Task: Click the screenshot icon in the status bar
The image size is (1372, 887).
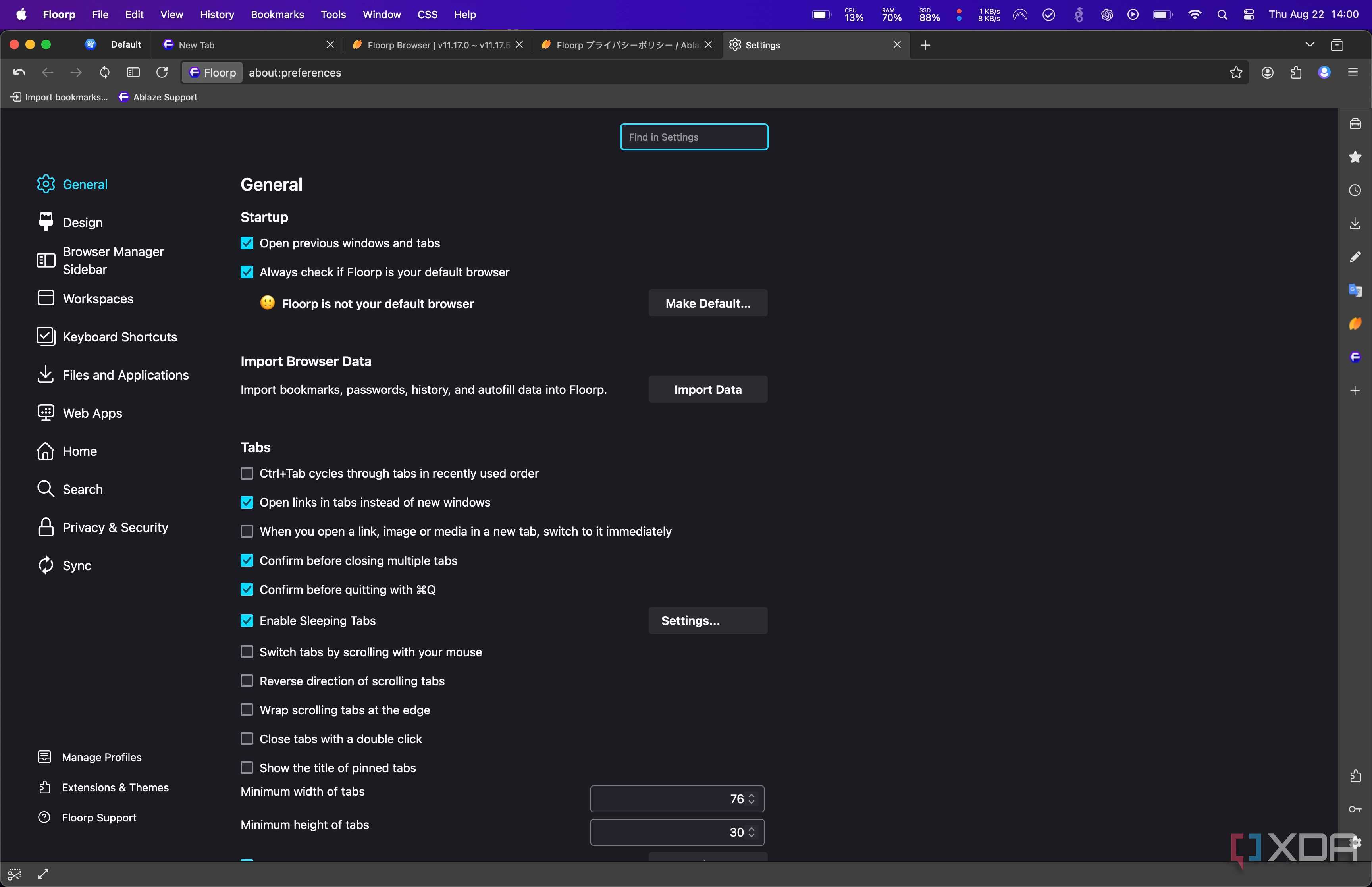Action: [14, 874]
